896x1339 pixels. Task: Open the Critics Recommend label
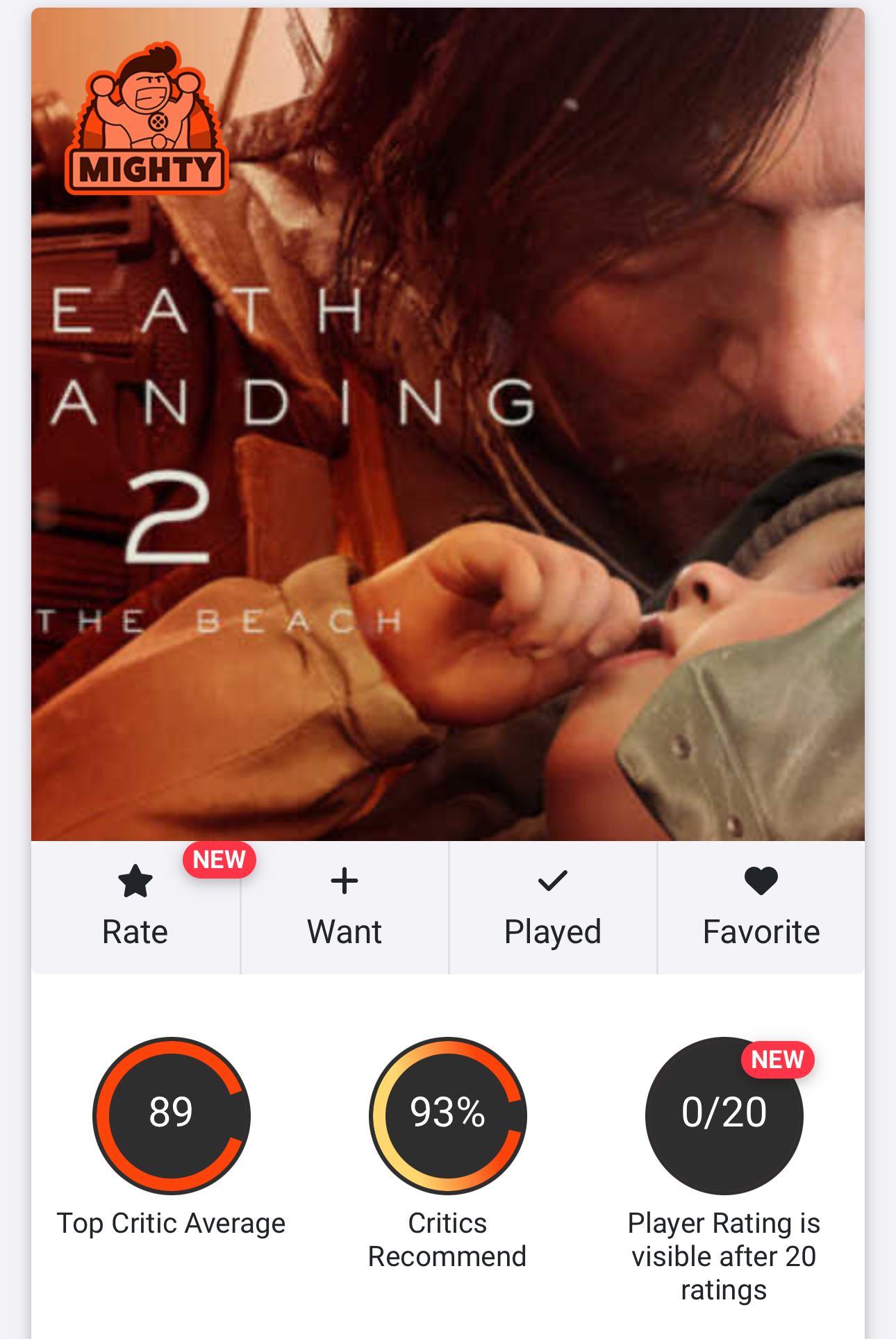447,1240
